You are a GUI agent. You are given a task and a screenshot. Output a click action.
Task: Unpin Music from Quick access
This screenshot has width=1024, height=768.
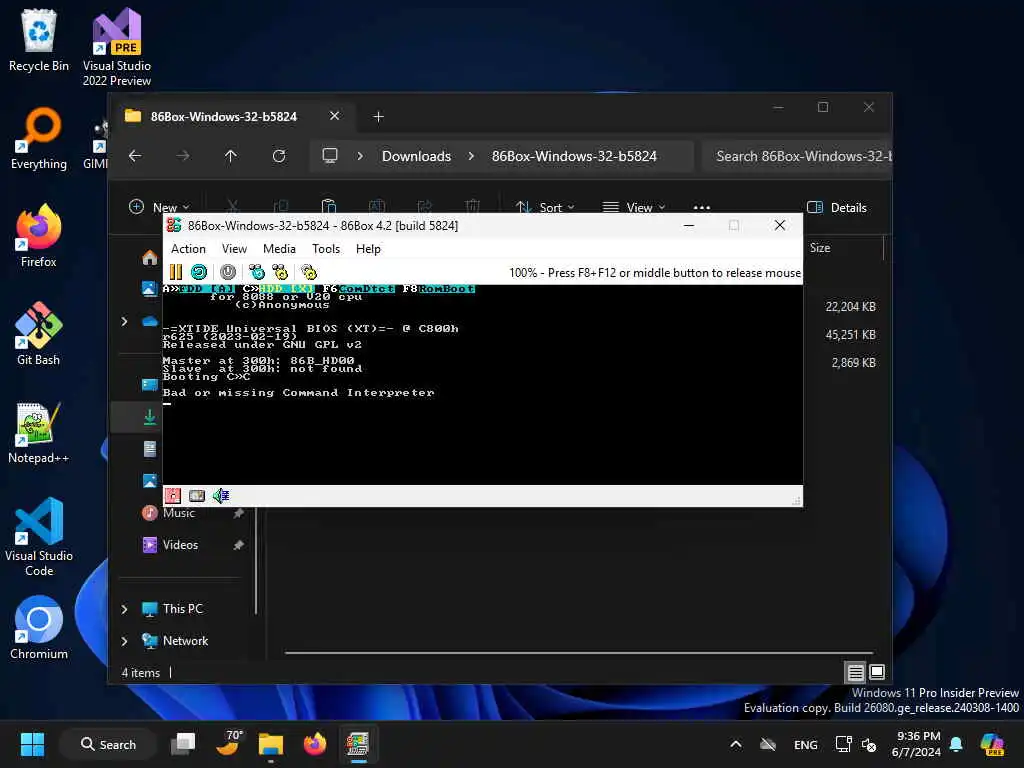pos(238,513)
